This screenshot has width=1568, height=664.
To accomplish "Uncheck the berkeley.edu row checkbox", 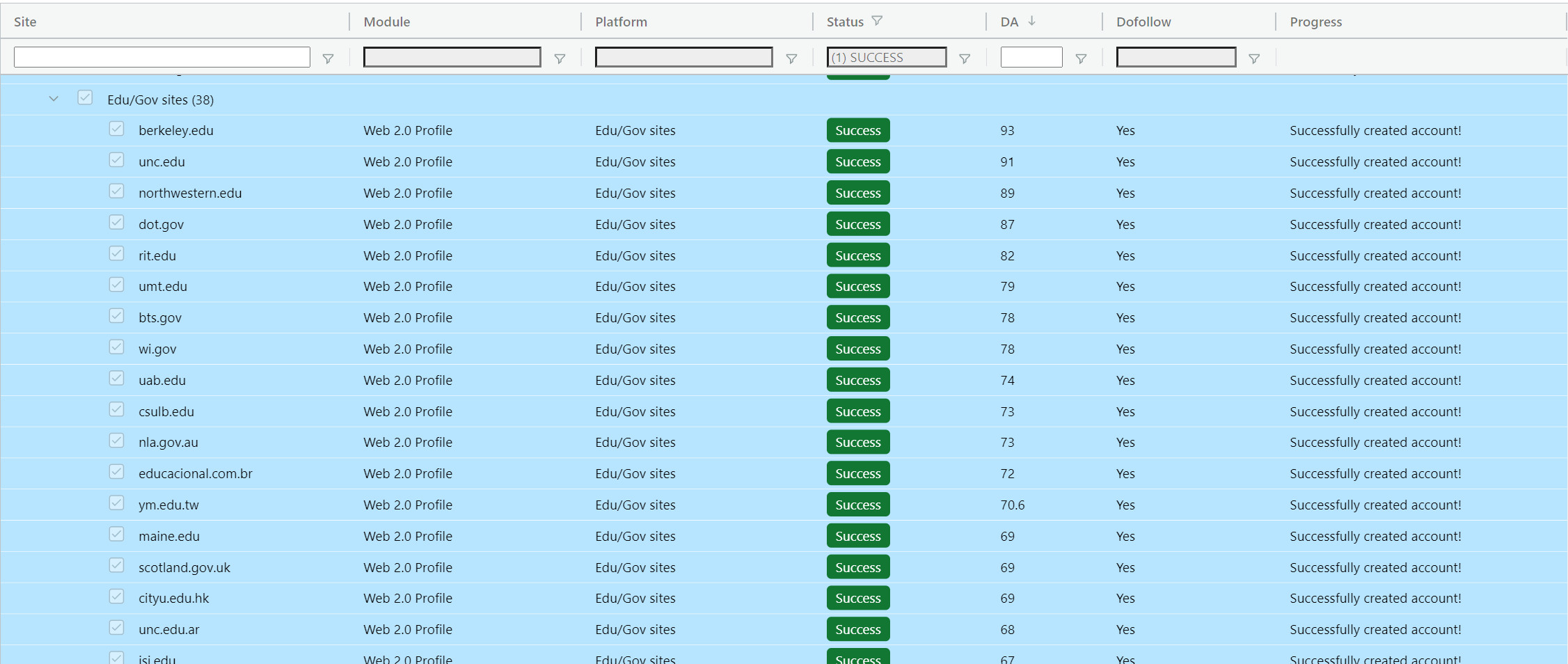I will click(116, 129).
